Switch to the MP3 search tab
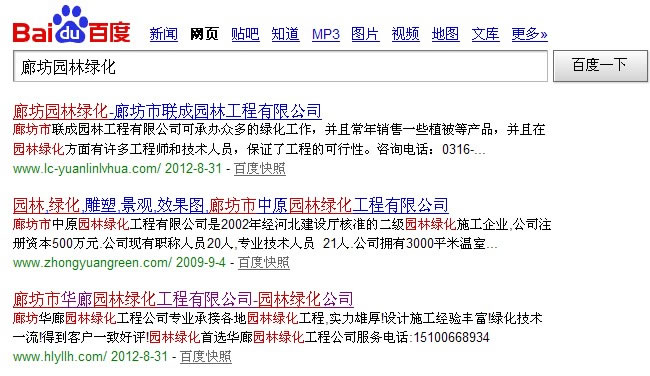Image resolution: width=650 pixels, height=376 pixels. click(x=326, y=34)
